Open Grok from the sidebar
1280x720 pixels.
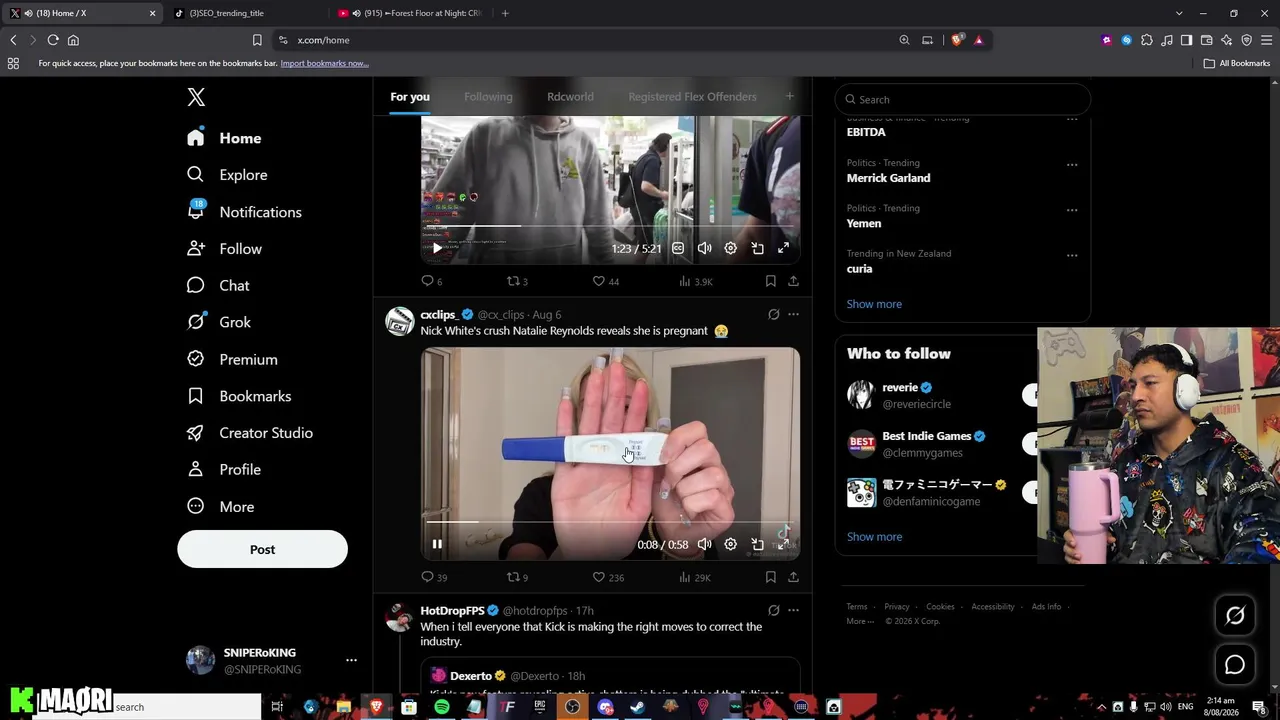click(219, 322)
